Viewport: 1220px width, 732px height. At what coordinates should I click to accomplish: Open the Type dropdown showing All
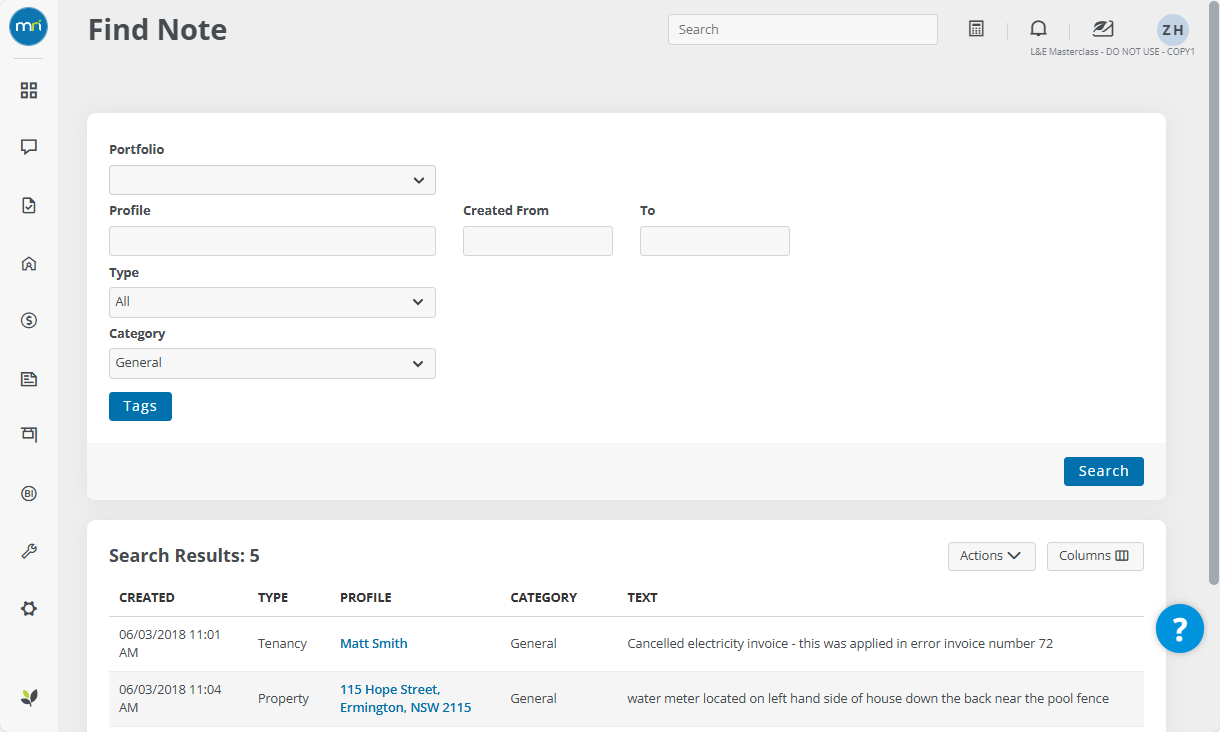pos(272,302)
